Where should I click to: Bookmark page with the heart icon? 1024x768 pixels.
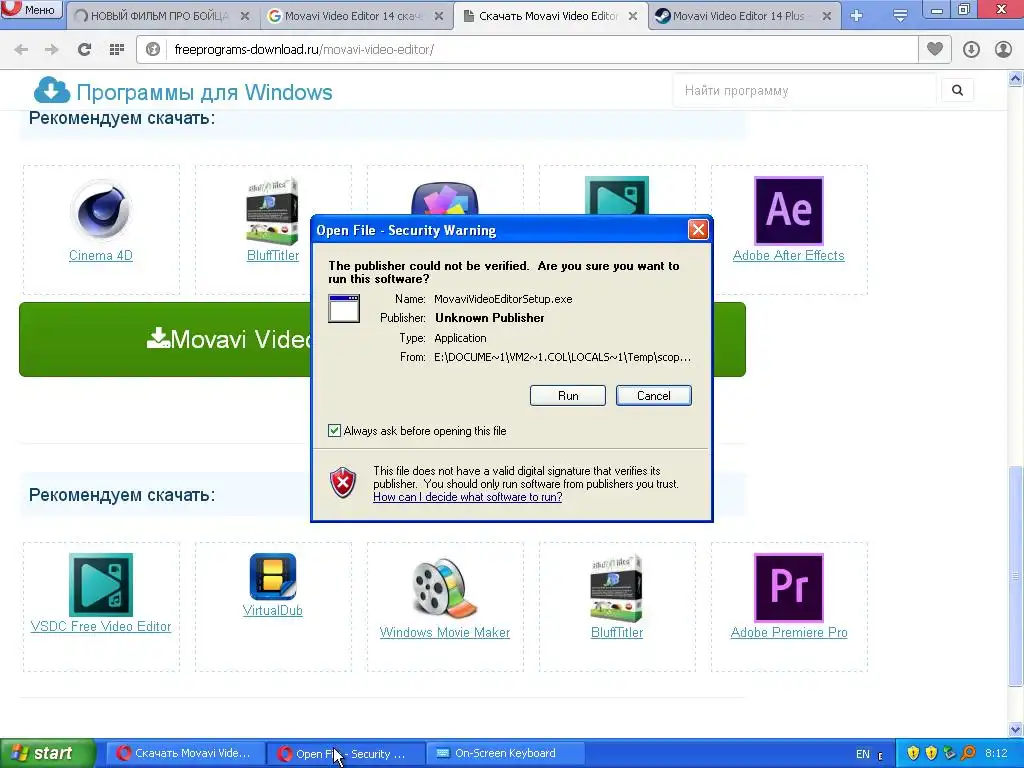935,49
